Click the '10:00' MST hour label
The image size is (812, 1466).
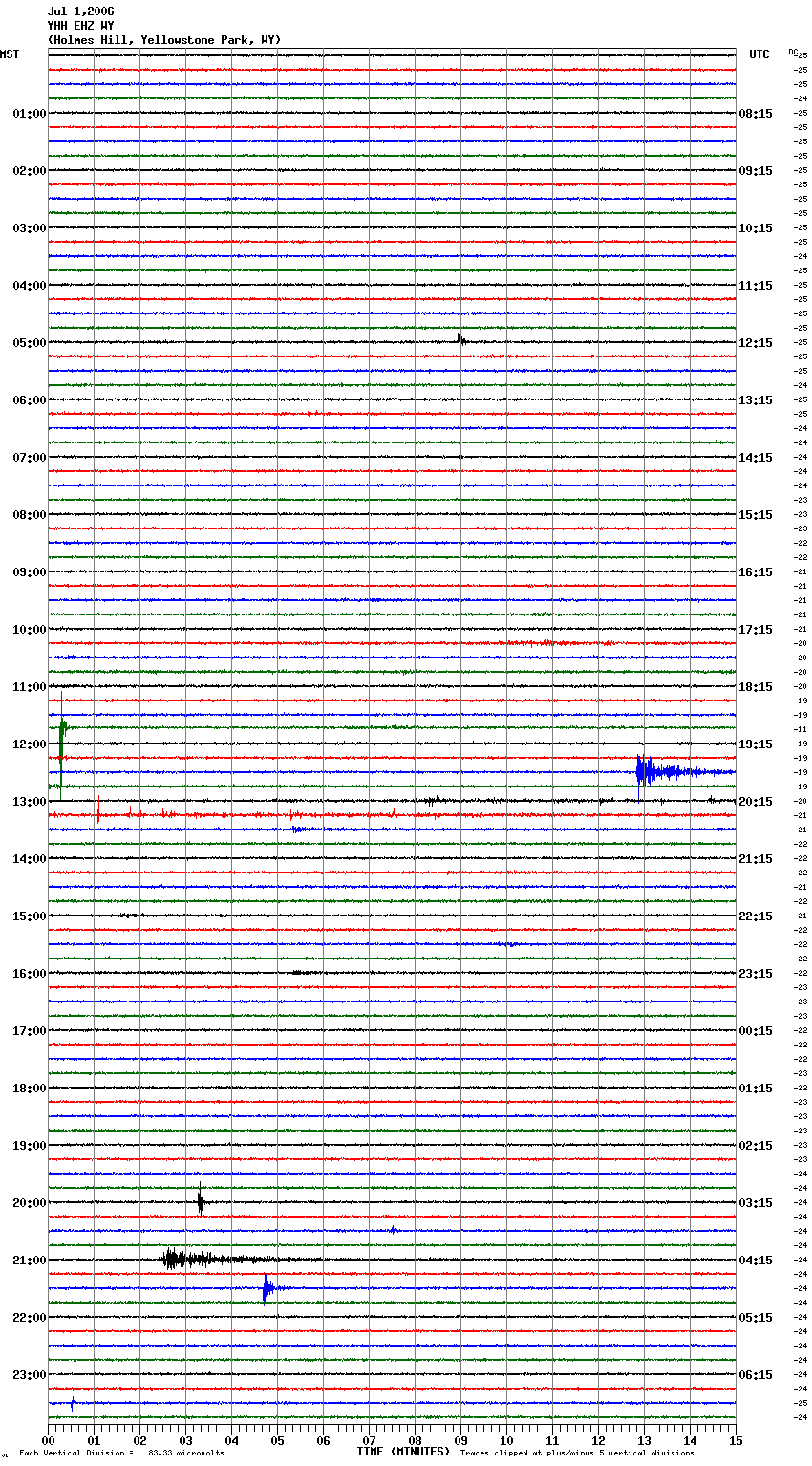click(x=30, y=630)
